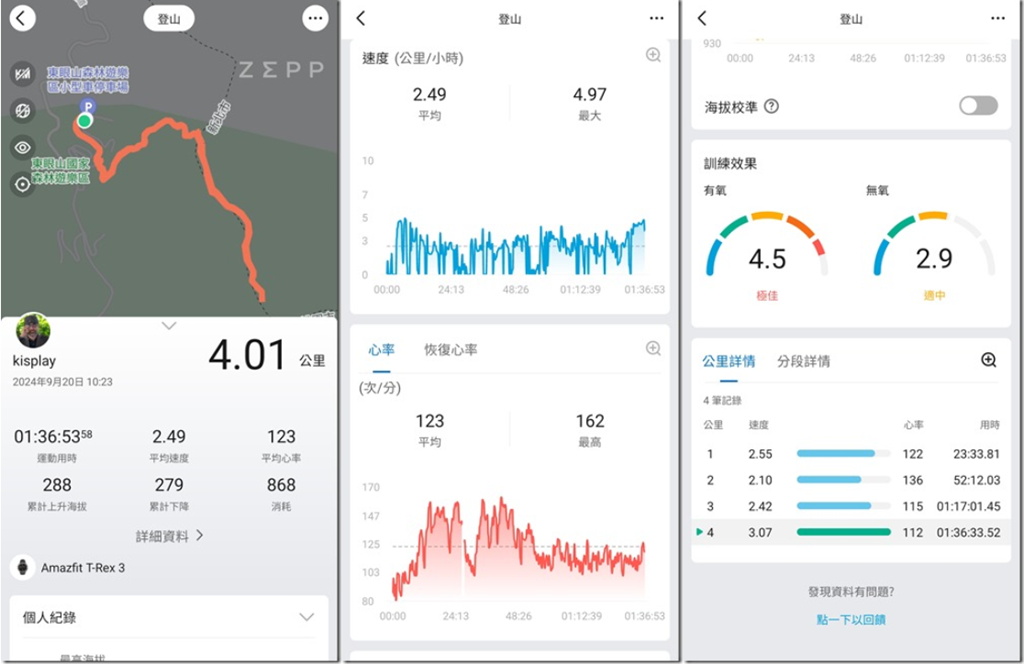Select the 01:36:53 運動用時 value
The image size is (1024, 664).
pyautogui.click(x=53, y=436)
